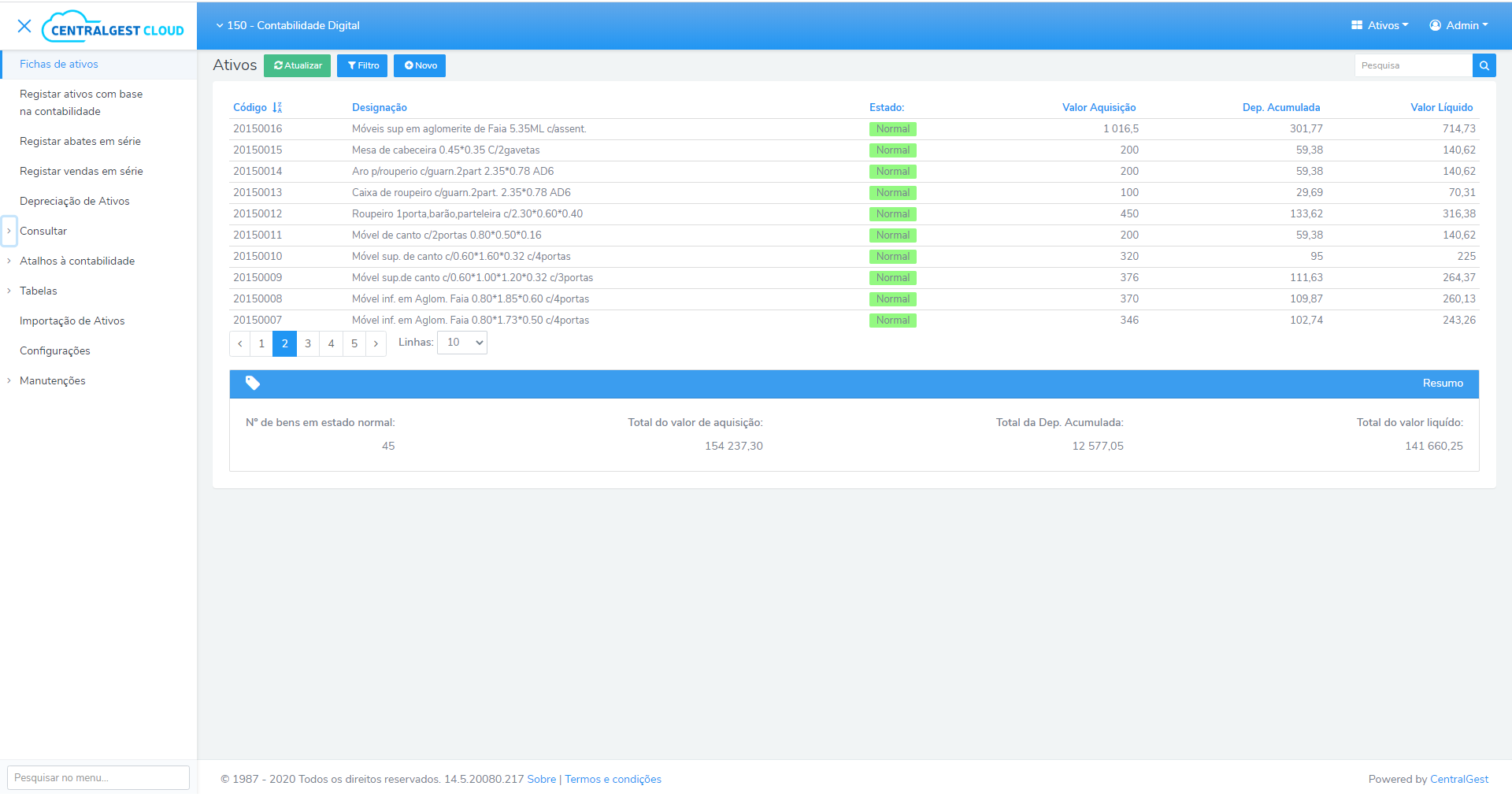Expand the Manutenções menu section
The width and height of the screenshot is (1512, 797).
(x=52, y=380)
